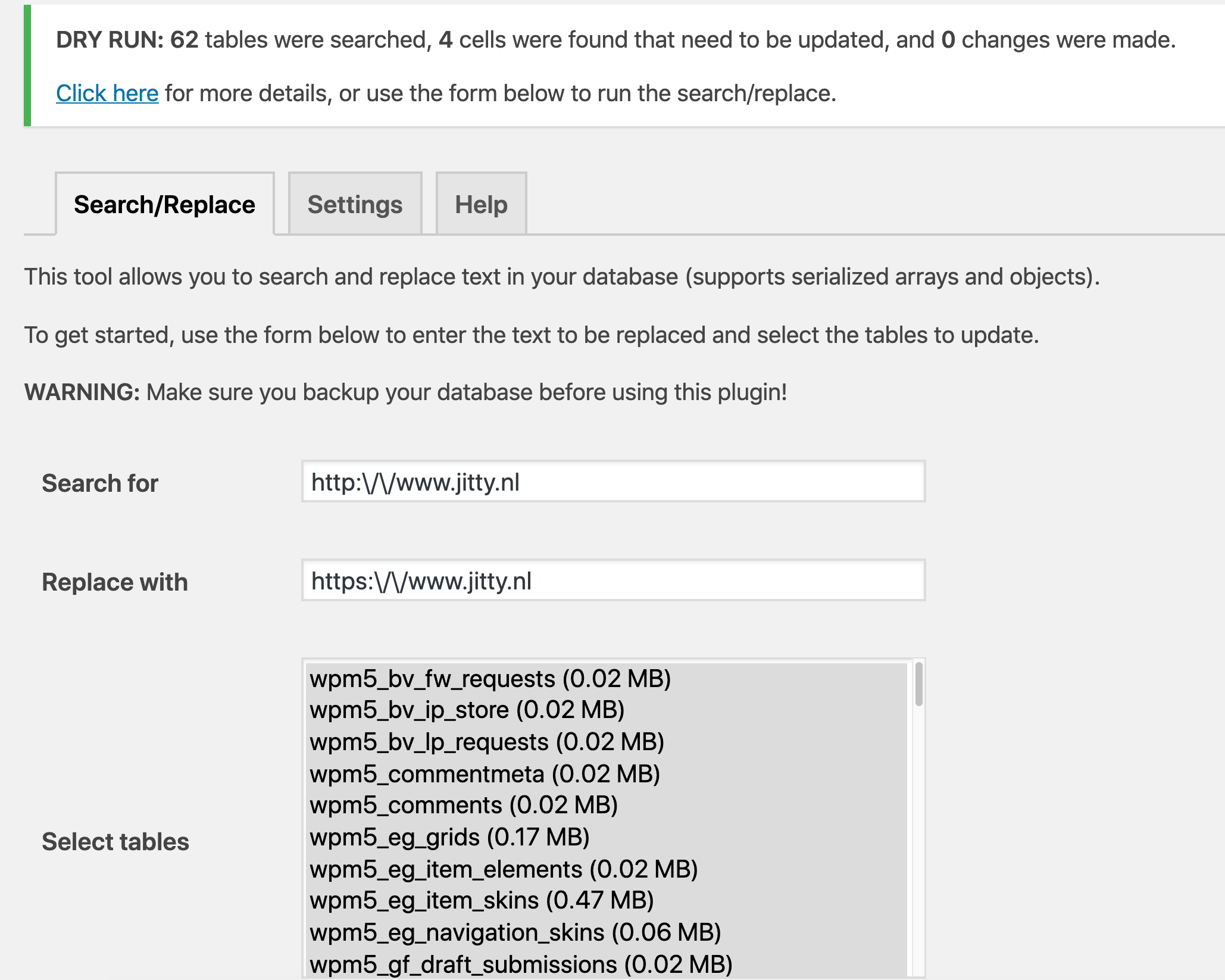This screenshot has width=1225, height=980.
Task: Select table wpm5_eg_grids
Action: point(607,837)
